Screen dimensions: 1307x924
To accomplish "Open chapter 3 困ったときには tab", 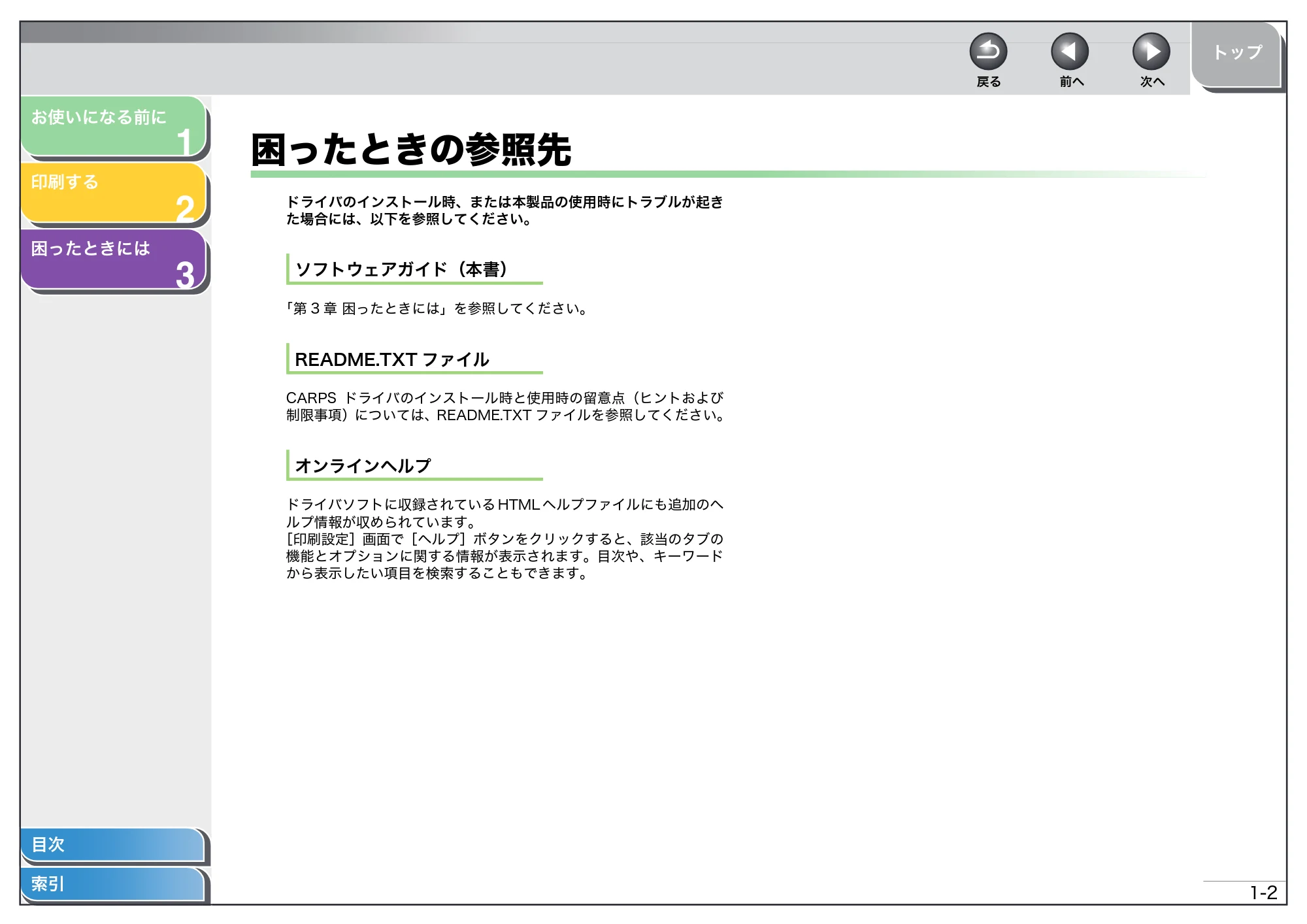I will click(x=114, y=259).
